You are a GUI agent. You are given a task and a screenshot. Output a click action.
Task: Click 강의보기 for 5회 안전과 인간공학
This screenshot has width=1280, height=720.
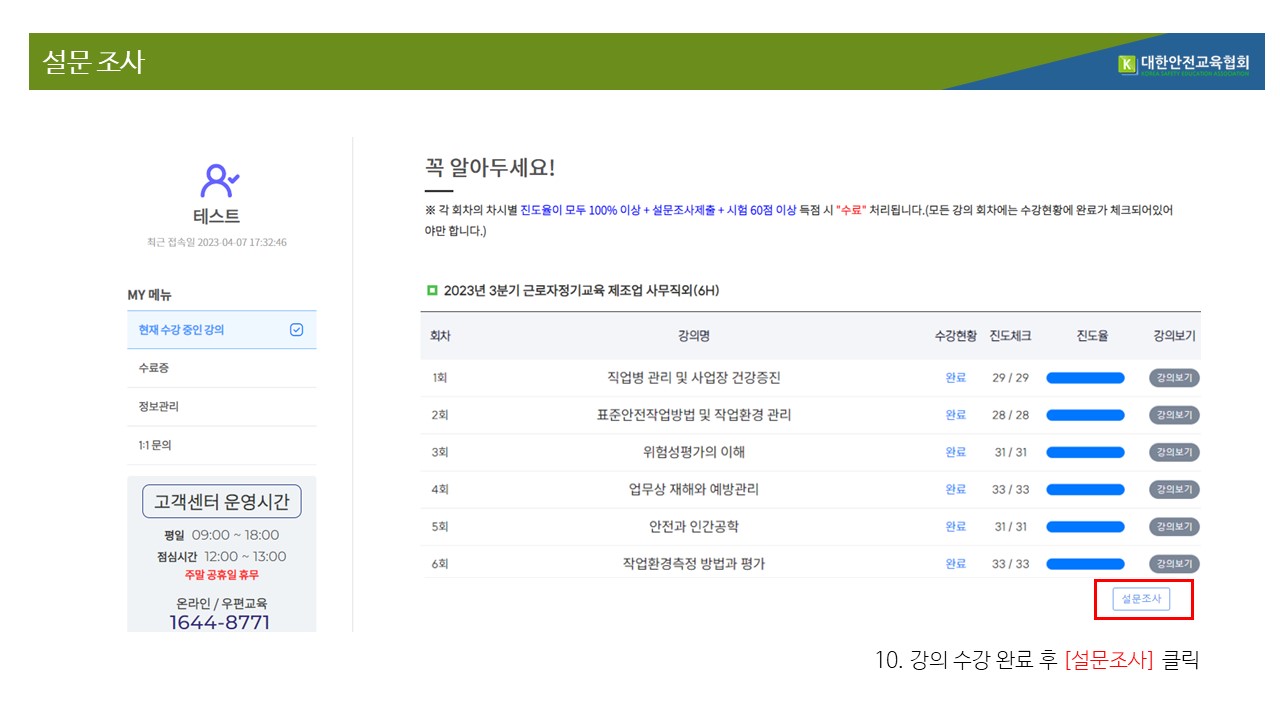(x=1174, y=527)
